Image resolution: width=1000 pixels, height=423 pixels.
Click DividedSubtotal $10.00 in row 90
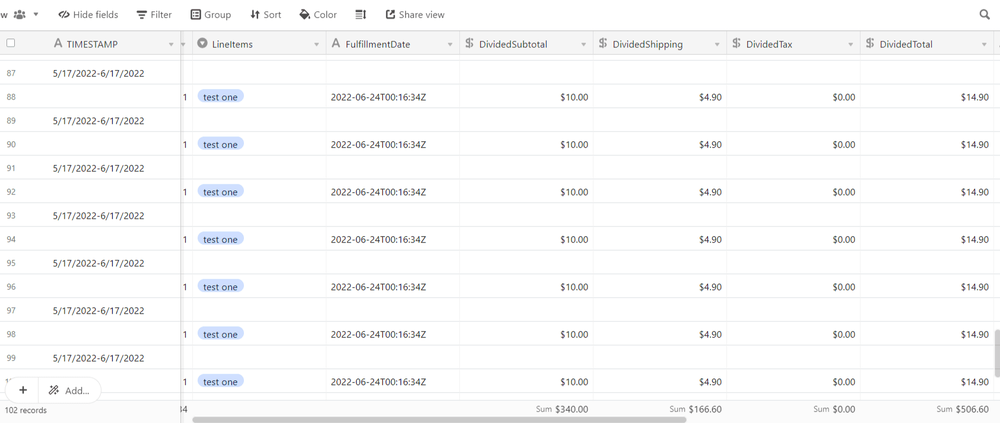pyautogui.click(x=526, y=144)
